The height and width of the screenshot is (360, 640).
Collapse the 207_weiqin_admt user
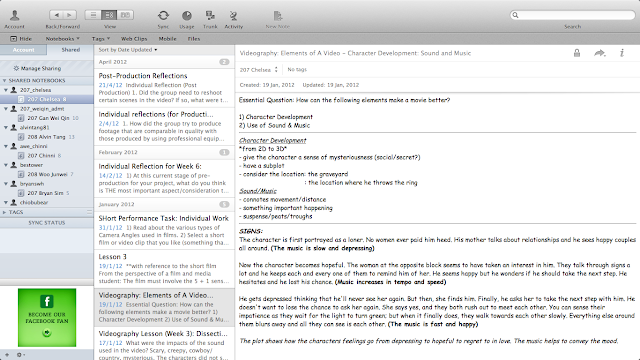[x=6, y=109]
